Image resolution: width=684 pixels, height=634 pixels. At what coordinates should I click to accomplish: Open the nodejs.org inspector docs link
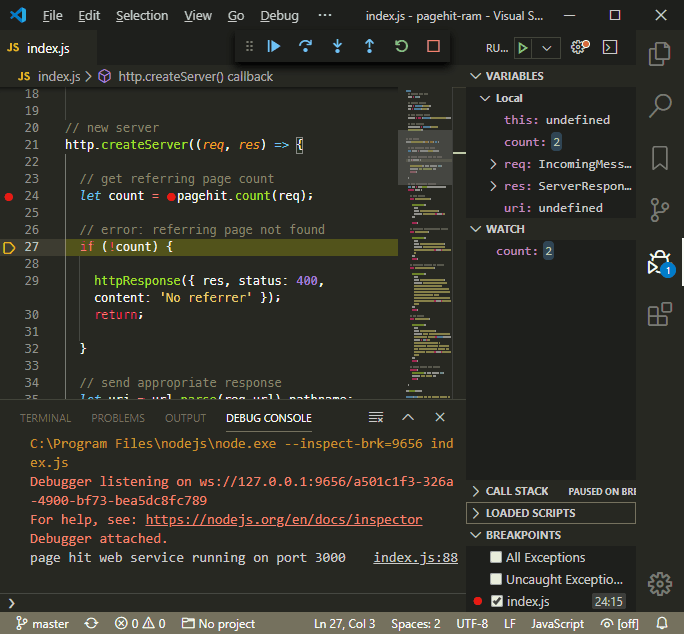coord(284,519)
